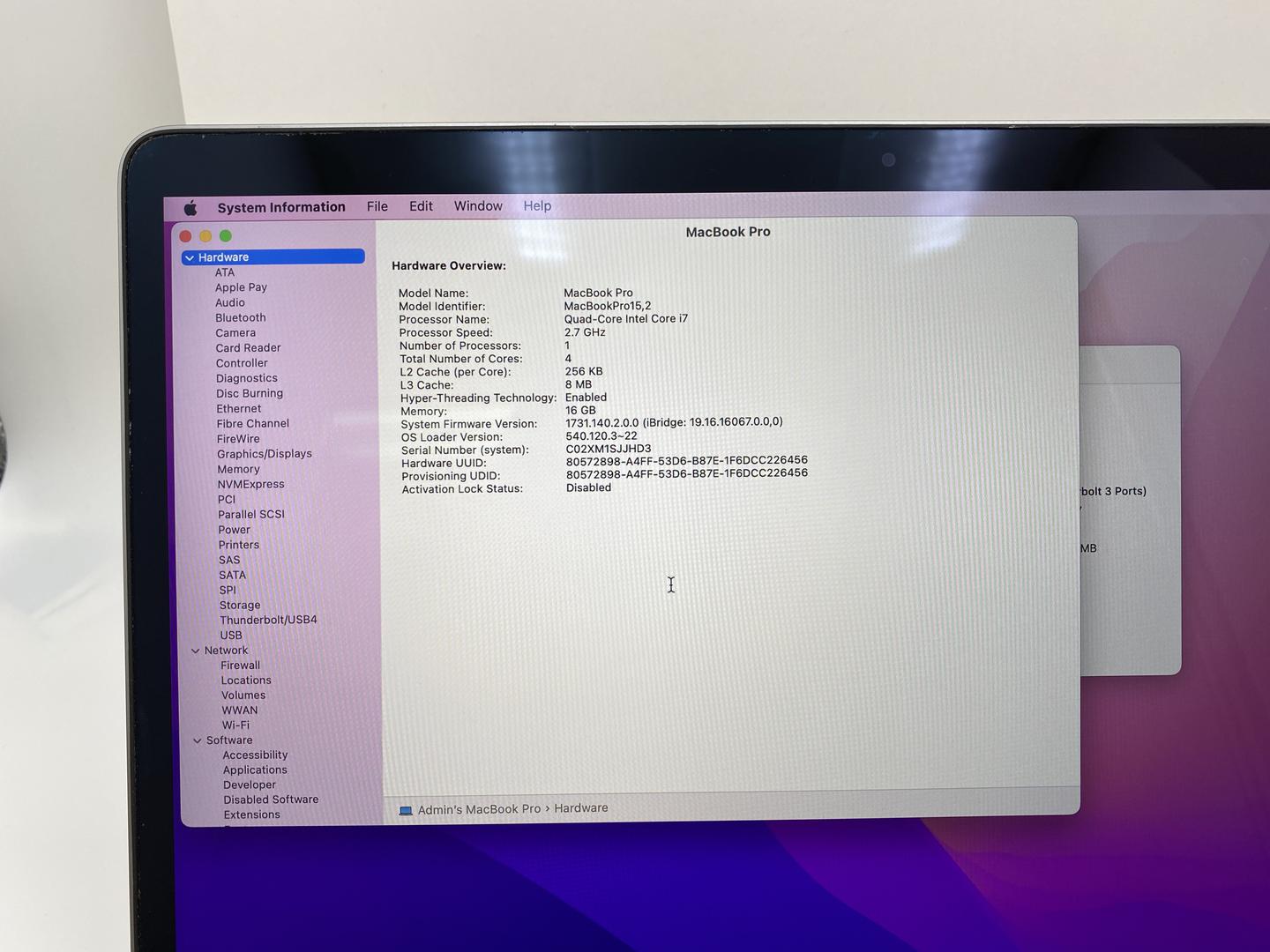Select Apple Pay in the sidebar

click(241, 287)
